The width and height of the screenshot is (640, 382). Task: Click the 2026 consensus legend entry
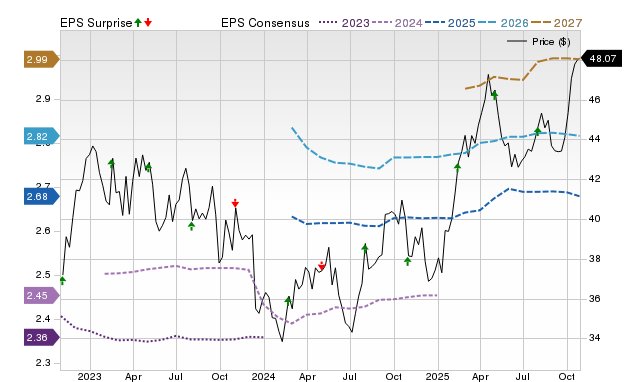coord(503,23)
